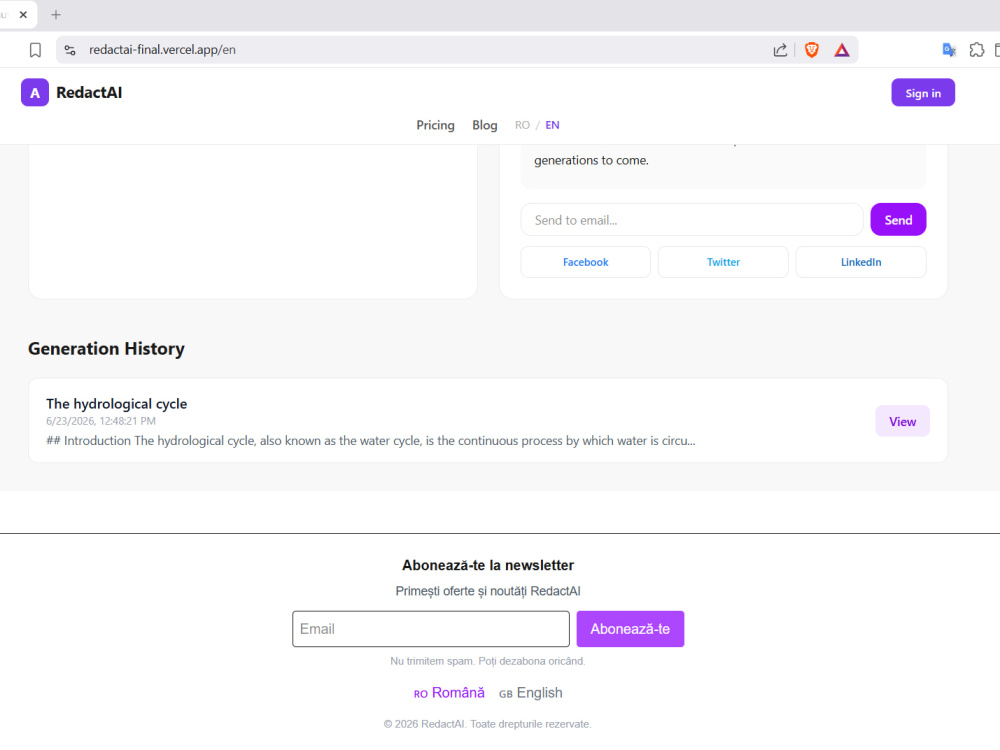Share to Facebook
Image resolution: width=1000 pixels, height=750 pixels.
(x=585, y=262)
